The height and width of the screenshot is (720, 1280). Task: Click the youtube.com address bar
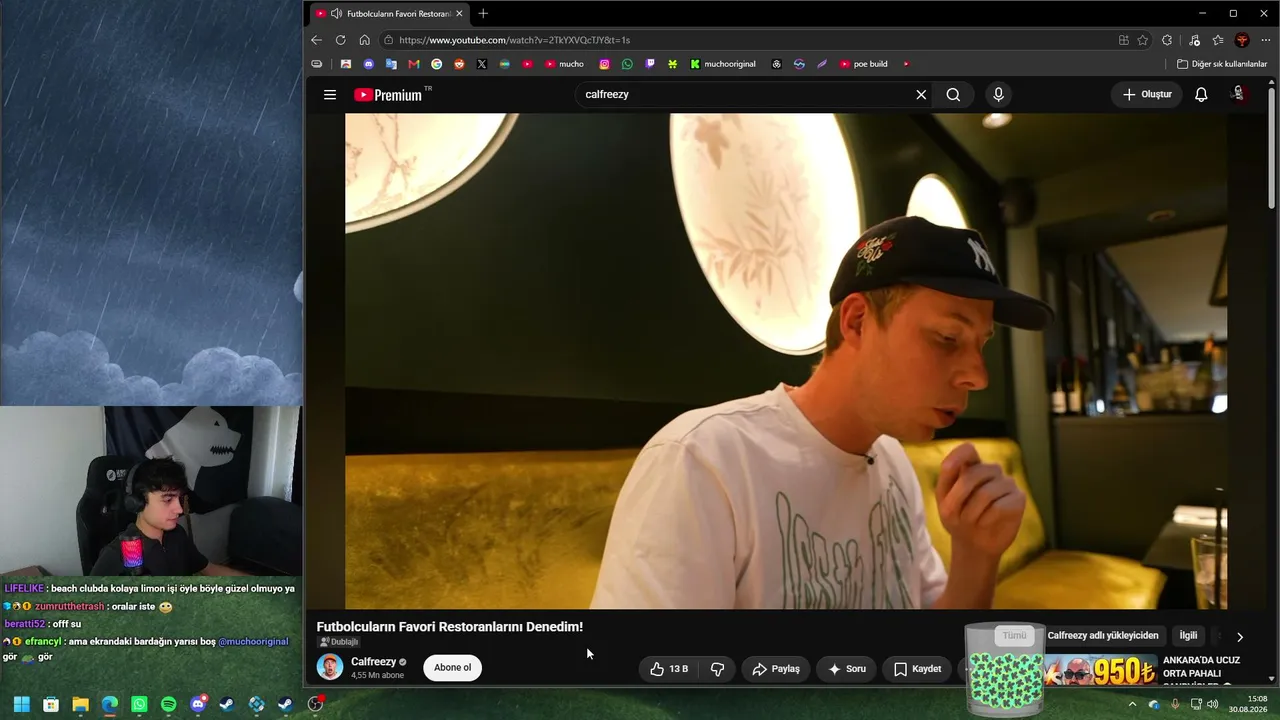pos(750,40)
